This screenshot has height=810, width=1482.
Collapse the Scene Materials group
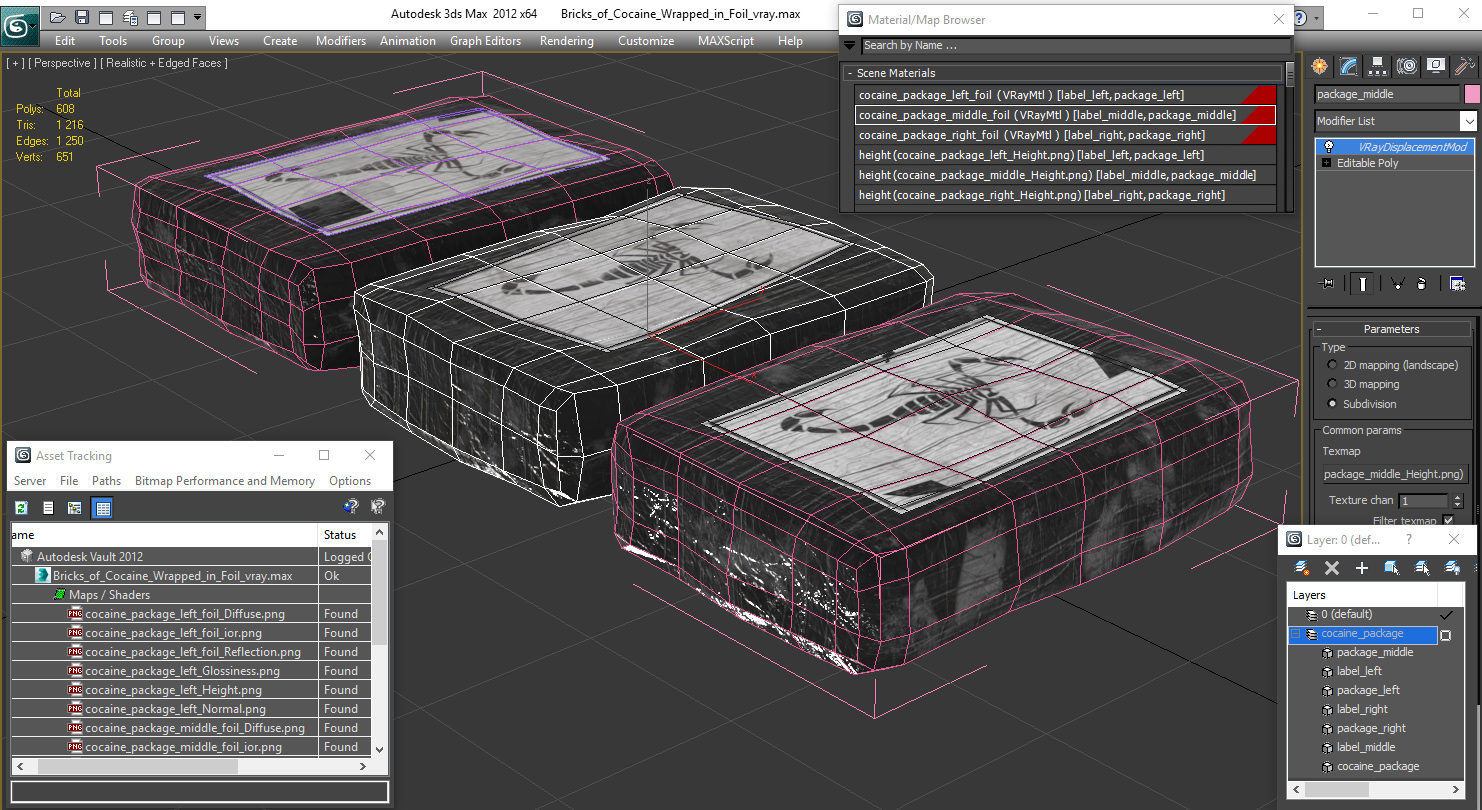click(x=850, y=73)
